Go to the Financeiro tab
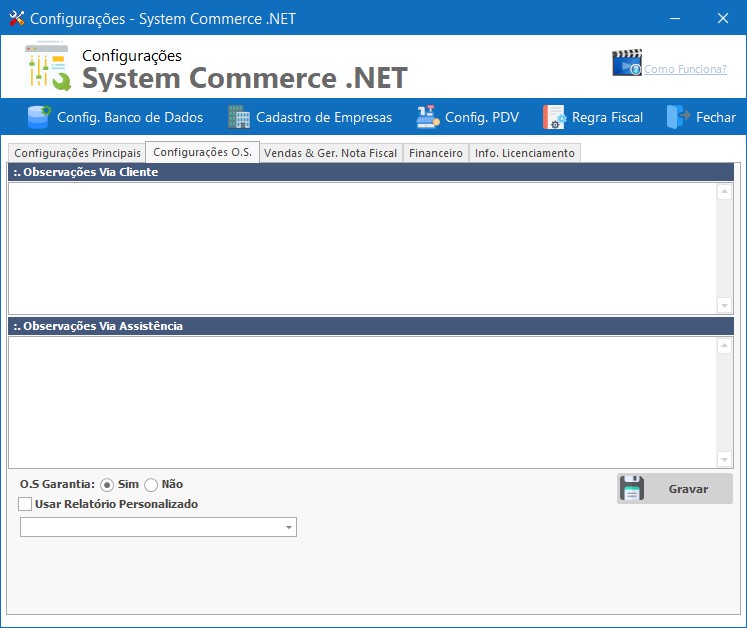The image size is (747, 628). 435,153
